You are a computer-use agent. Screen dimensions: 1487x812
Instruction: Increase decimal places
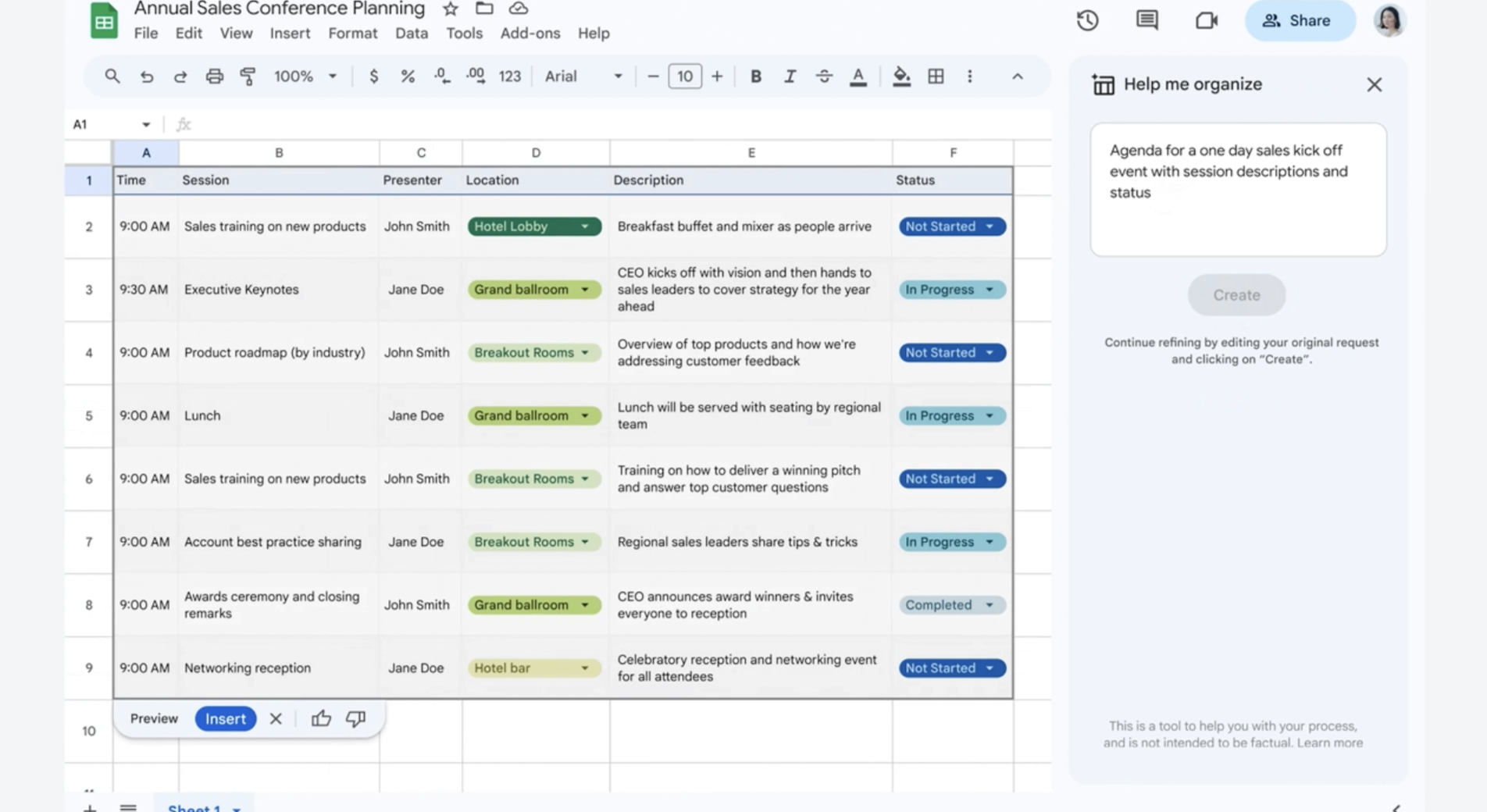pyautogui.click(x=475, y=76)
